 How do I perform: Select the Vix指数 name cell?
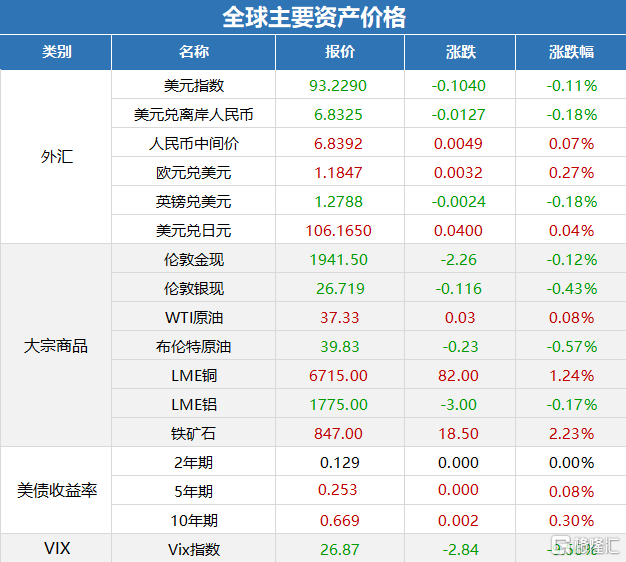[194, 550]
